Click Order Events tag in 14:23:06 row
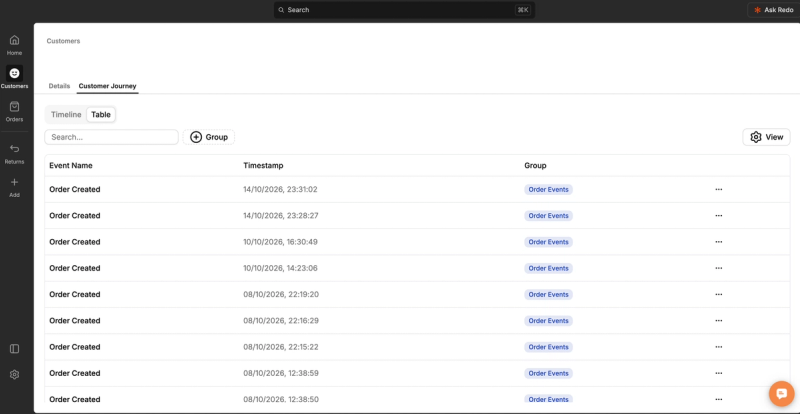 click(548, 268)
